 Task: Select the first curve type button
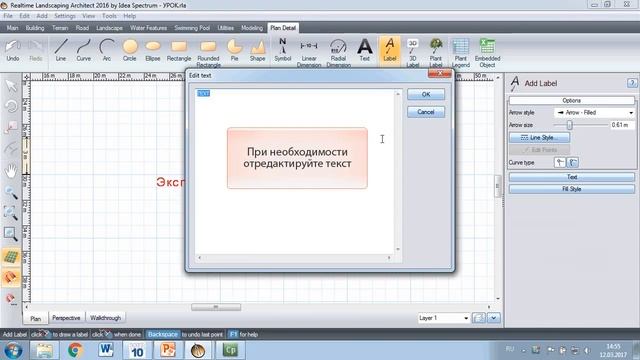tap(560, 162)
